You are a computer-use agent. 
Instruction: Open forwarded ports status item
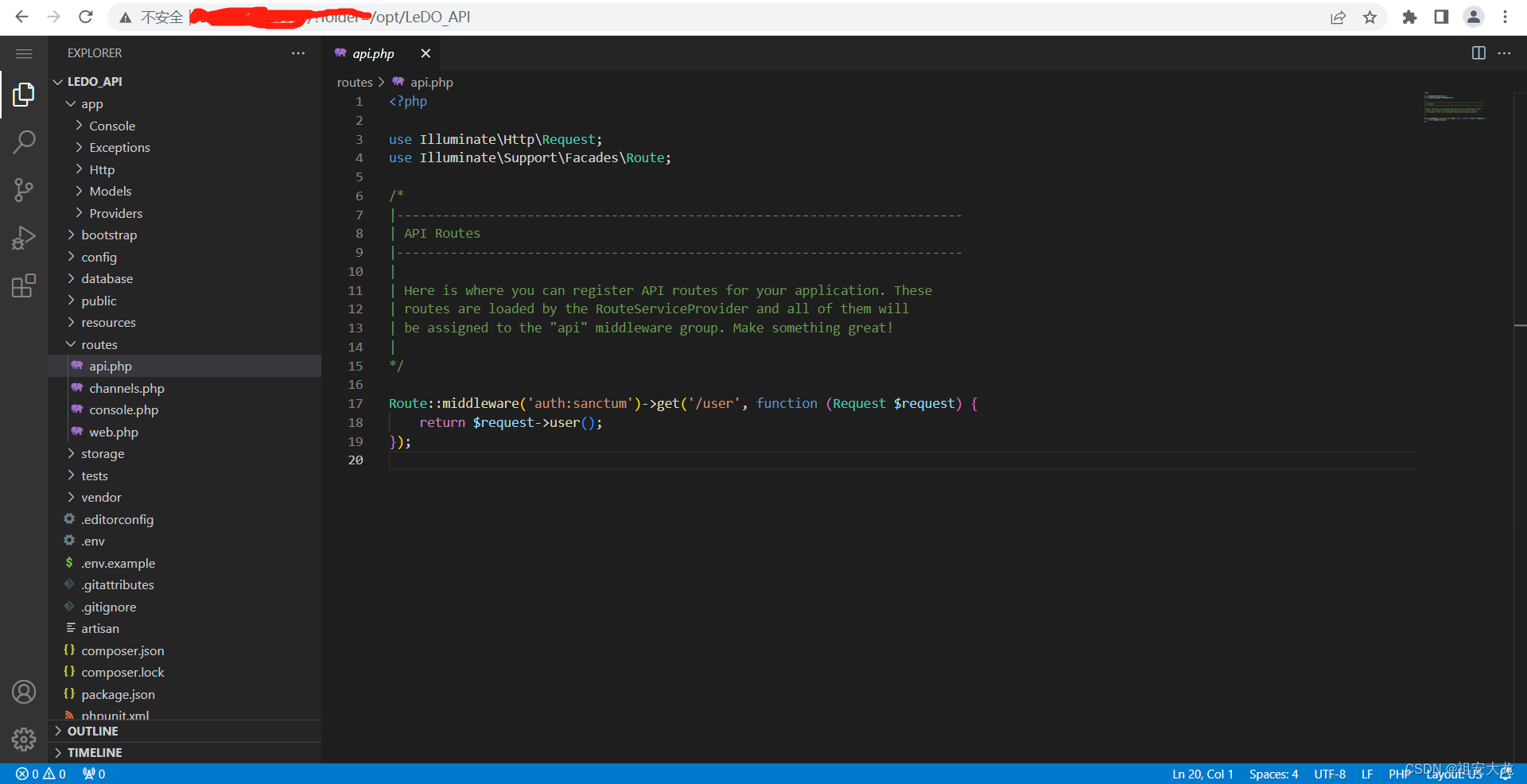tap(94, 774)
